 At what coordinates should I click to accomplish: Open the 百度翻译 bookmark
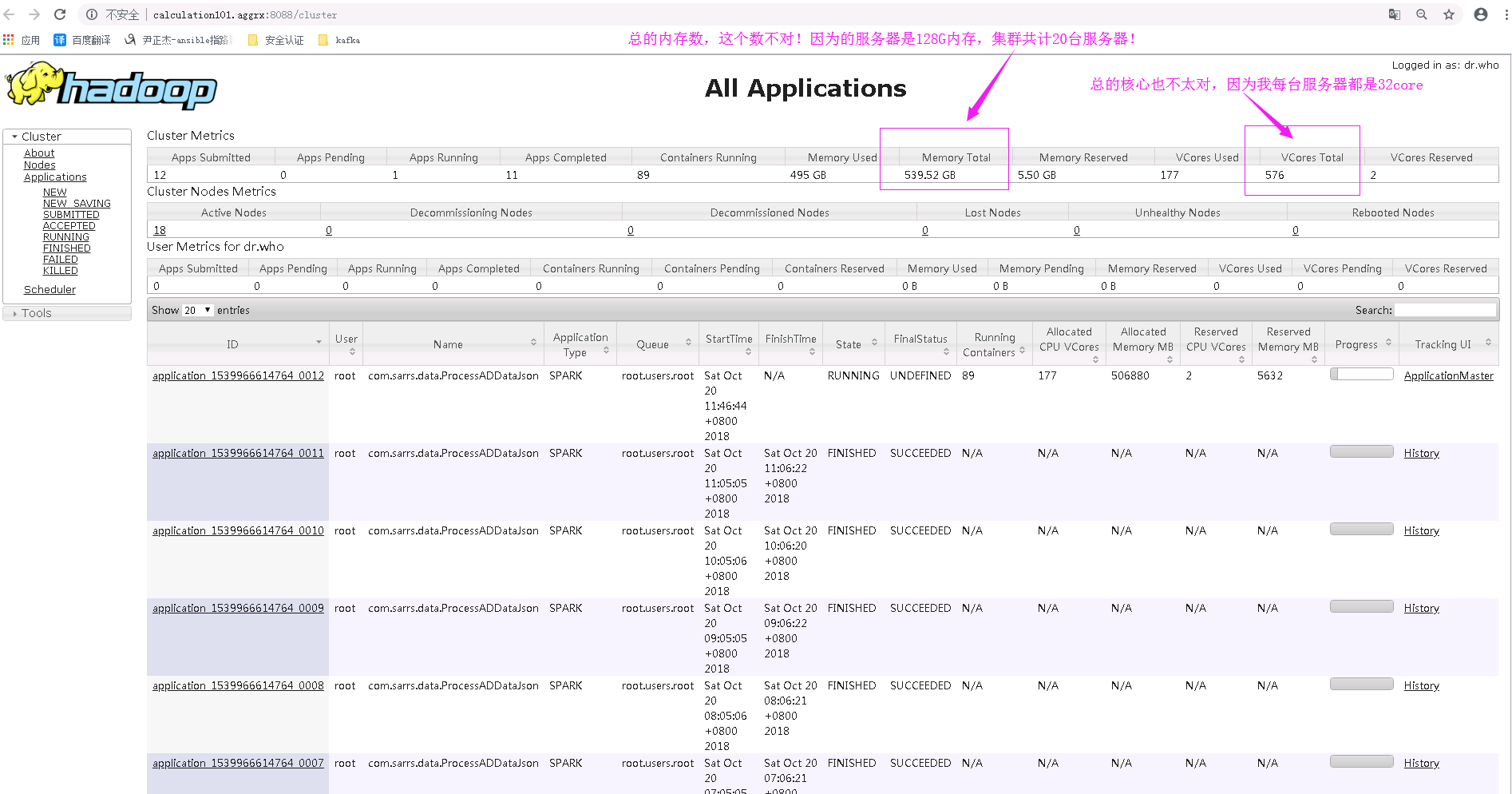tap(82, 40)
